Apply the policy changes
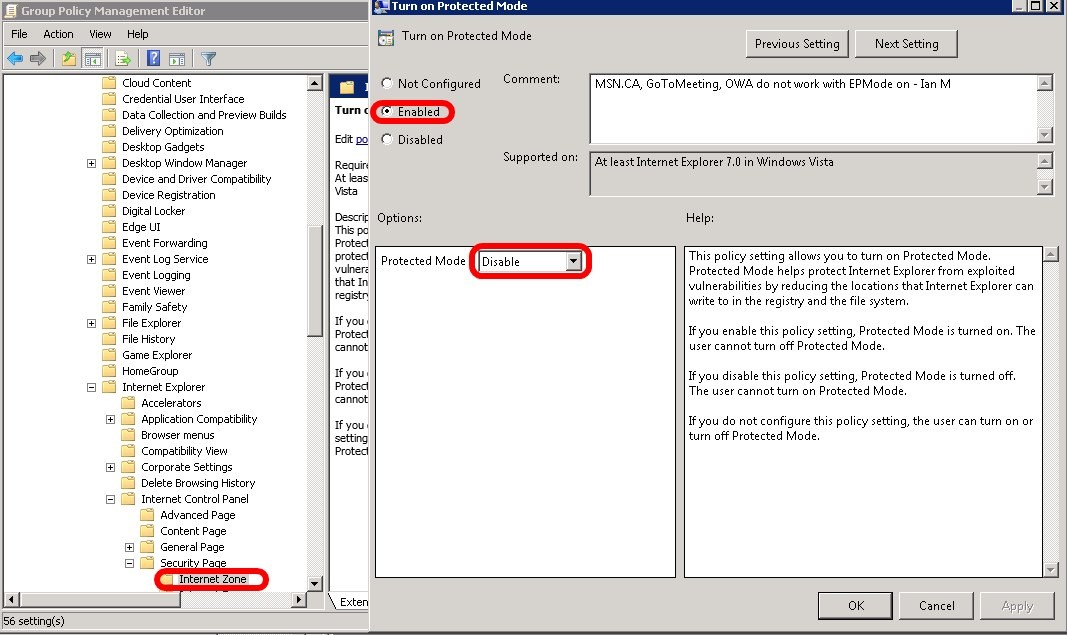 point(1018,605)
